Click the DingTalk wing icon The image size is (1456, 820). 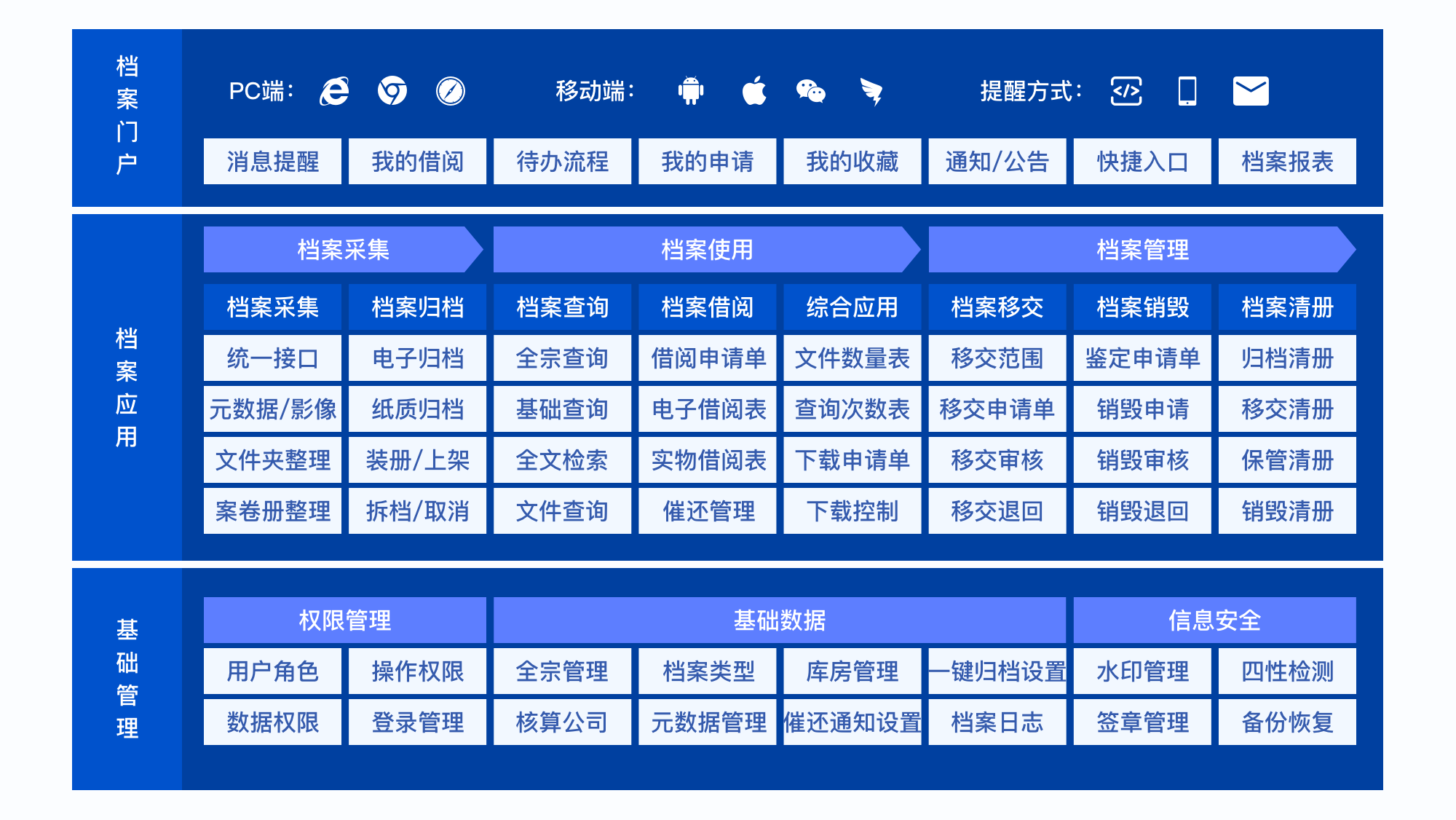871,92
